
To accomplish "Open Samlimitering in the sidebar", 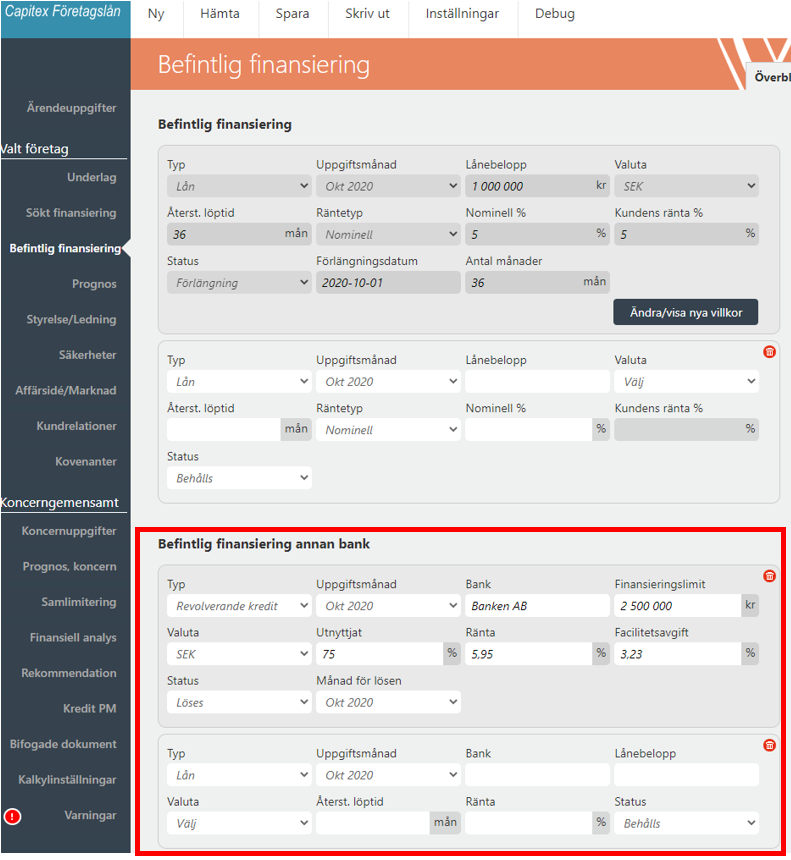I will coord(78,602).
